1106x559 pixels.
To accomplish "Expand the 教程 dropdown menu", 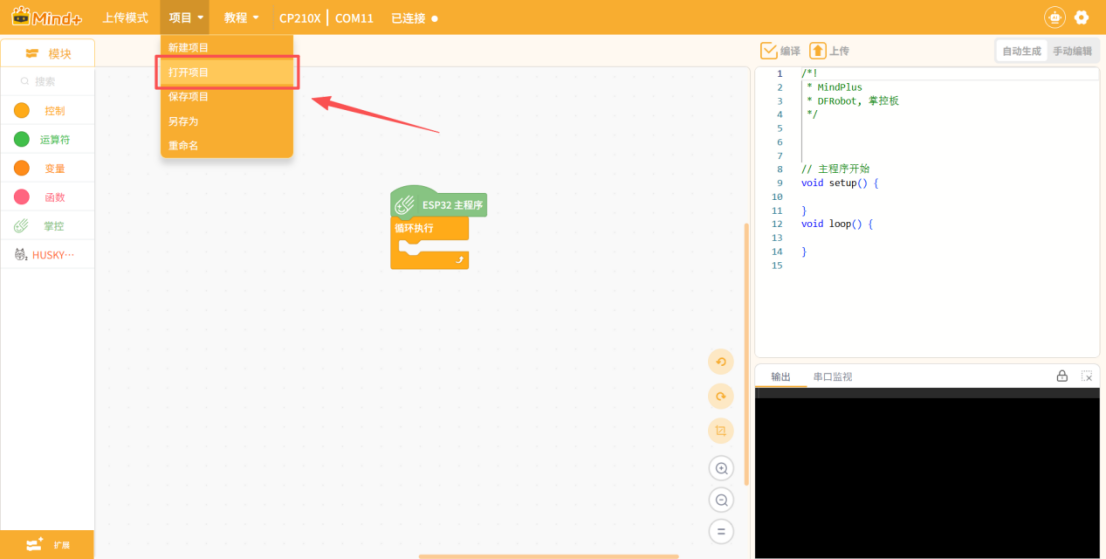I will point(241,18).
